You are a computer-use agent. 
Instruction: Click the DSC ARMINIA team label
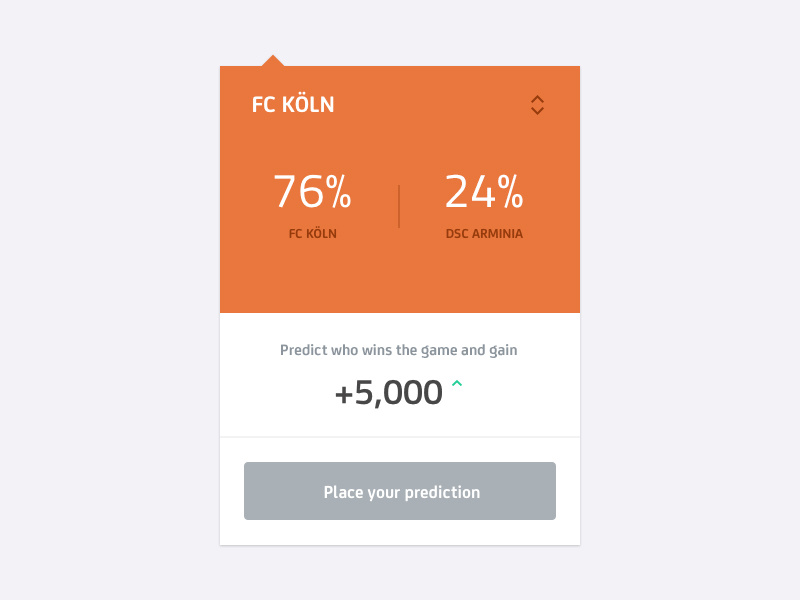tap(484, 234)
